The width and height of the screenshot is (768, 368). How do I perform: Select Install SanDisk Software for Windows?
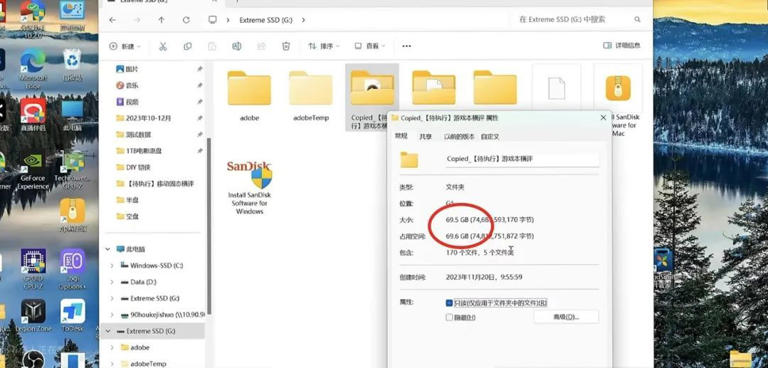click(x=249, y=188)
